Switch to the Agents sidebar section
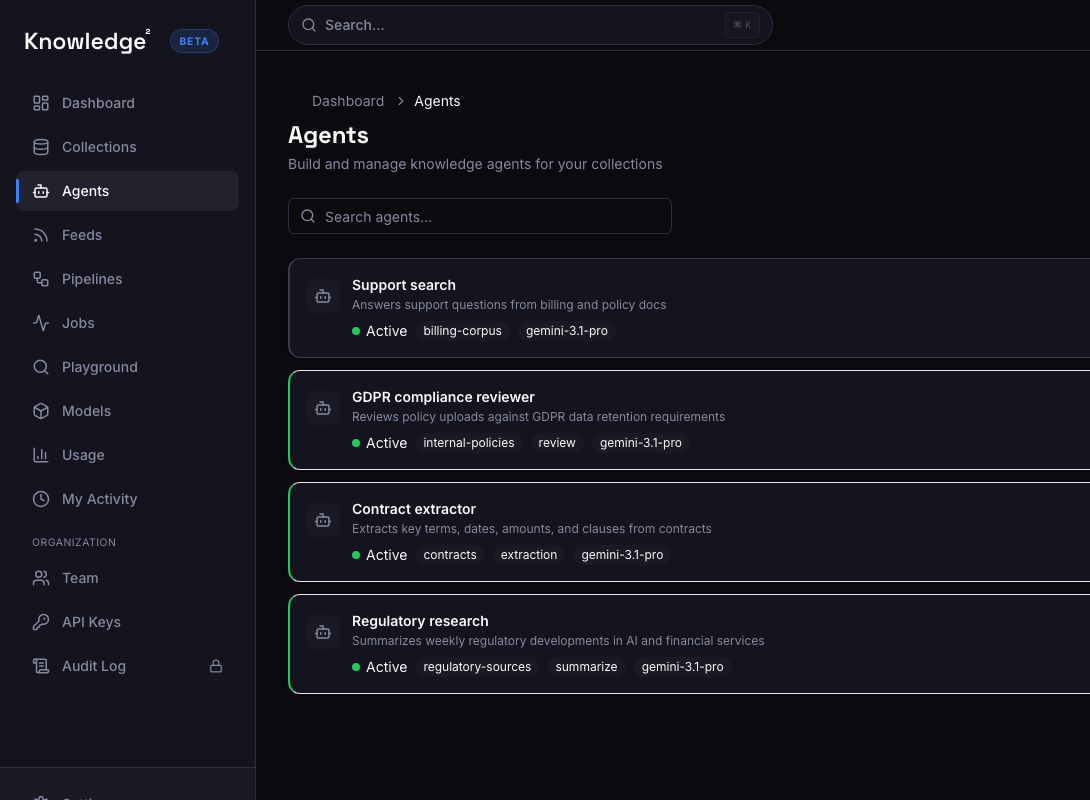Viewport: 1090px width, 800px height. [x=85, y=191]
